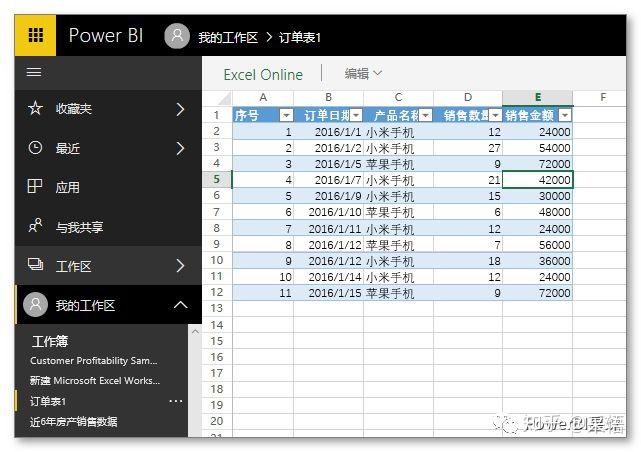Click the workspace icon beside 工作区
641x452 pixels.
pyautogui.click(x=35, y=264)
